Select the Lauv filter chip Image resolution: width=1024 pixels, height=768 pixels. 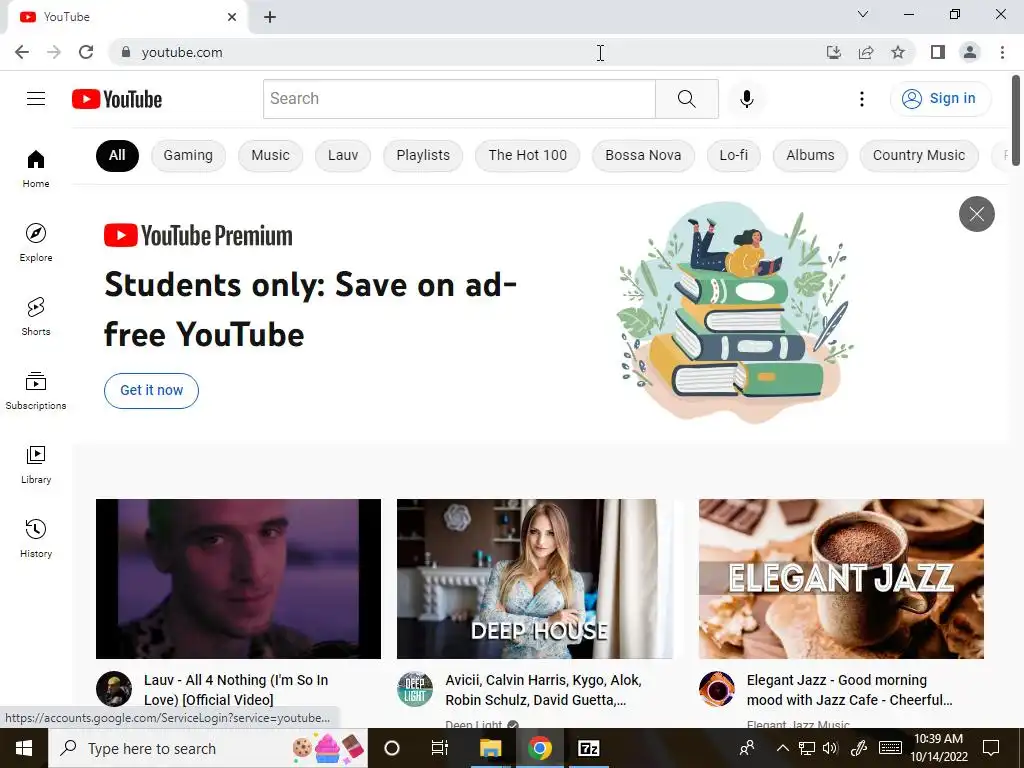pyautogui.click(x=343, y=155)
